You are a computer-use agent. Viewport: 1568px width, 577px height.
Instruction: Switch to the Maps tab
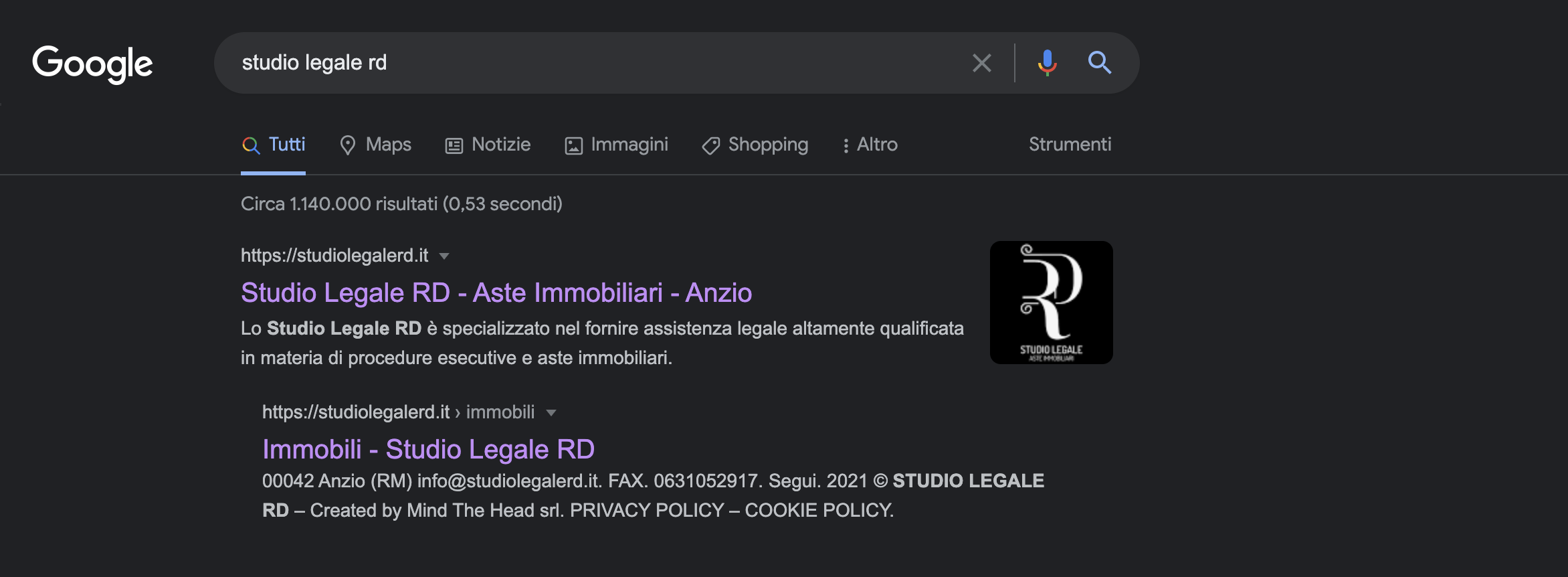pyautogui.click(x=375, y=145)
